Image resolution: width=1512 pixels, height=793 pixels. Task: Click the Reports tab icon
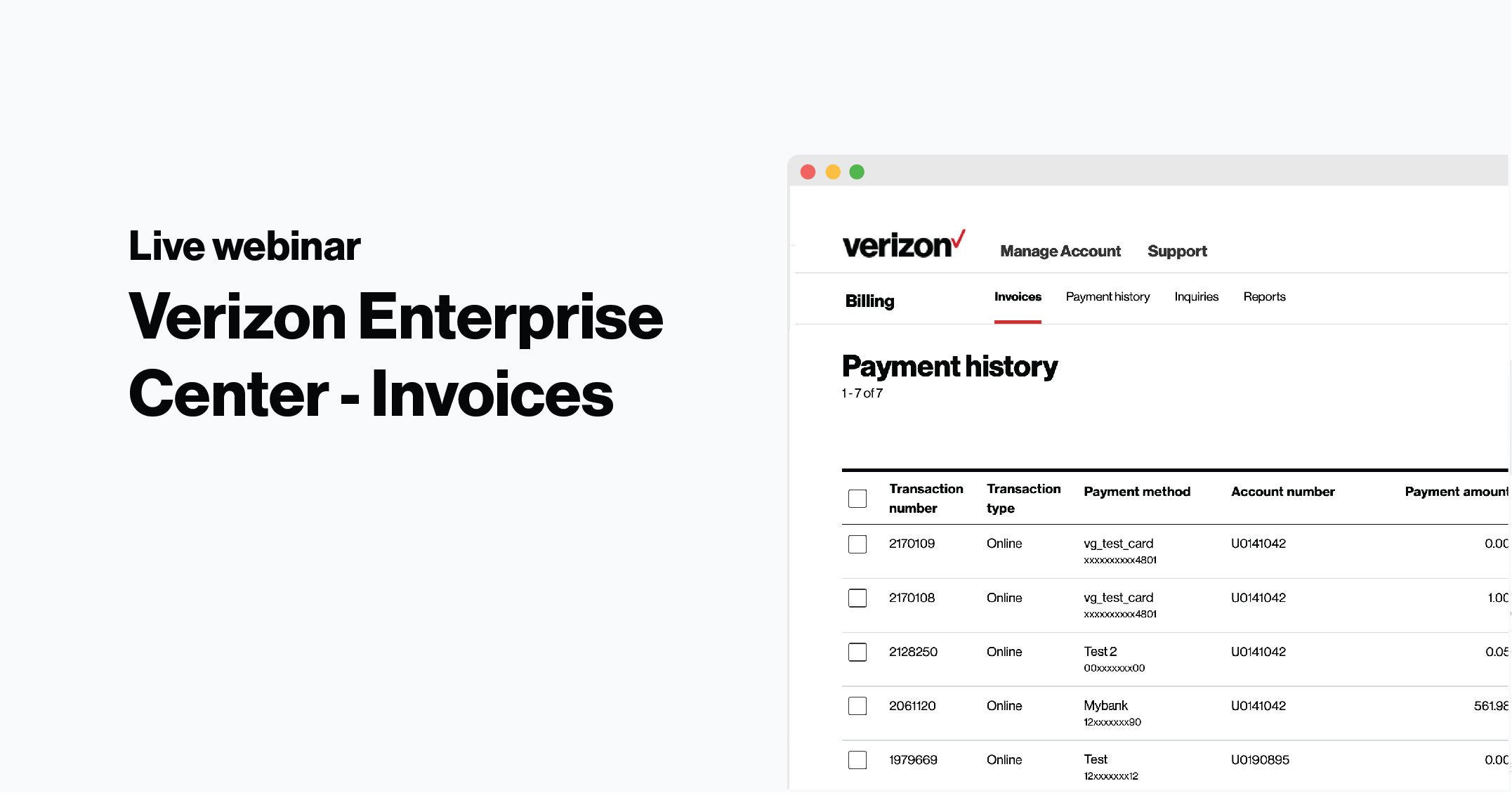tap(1261, 298)
